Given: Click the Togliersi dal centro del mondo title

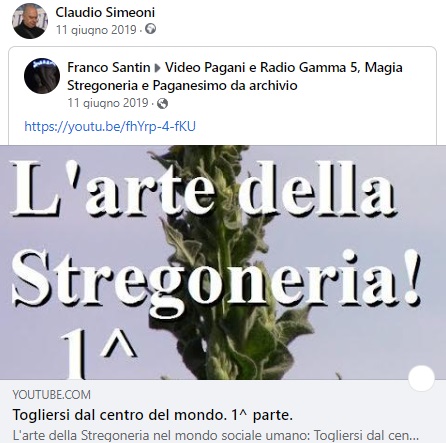Looking at the screenshot, I should point(153,415).
